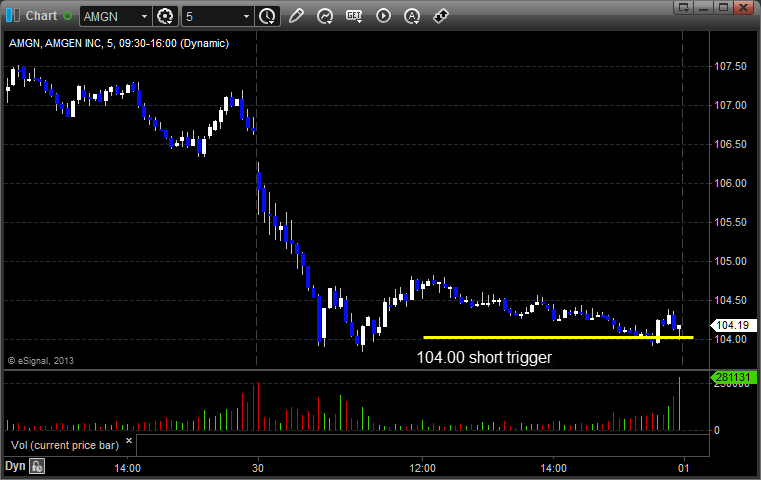The width and height of the screenshot is (761, 480).
Task: Click the green connection status circle
Action: 67,16
